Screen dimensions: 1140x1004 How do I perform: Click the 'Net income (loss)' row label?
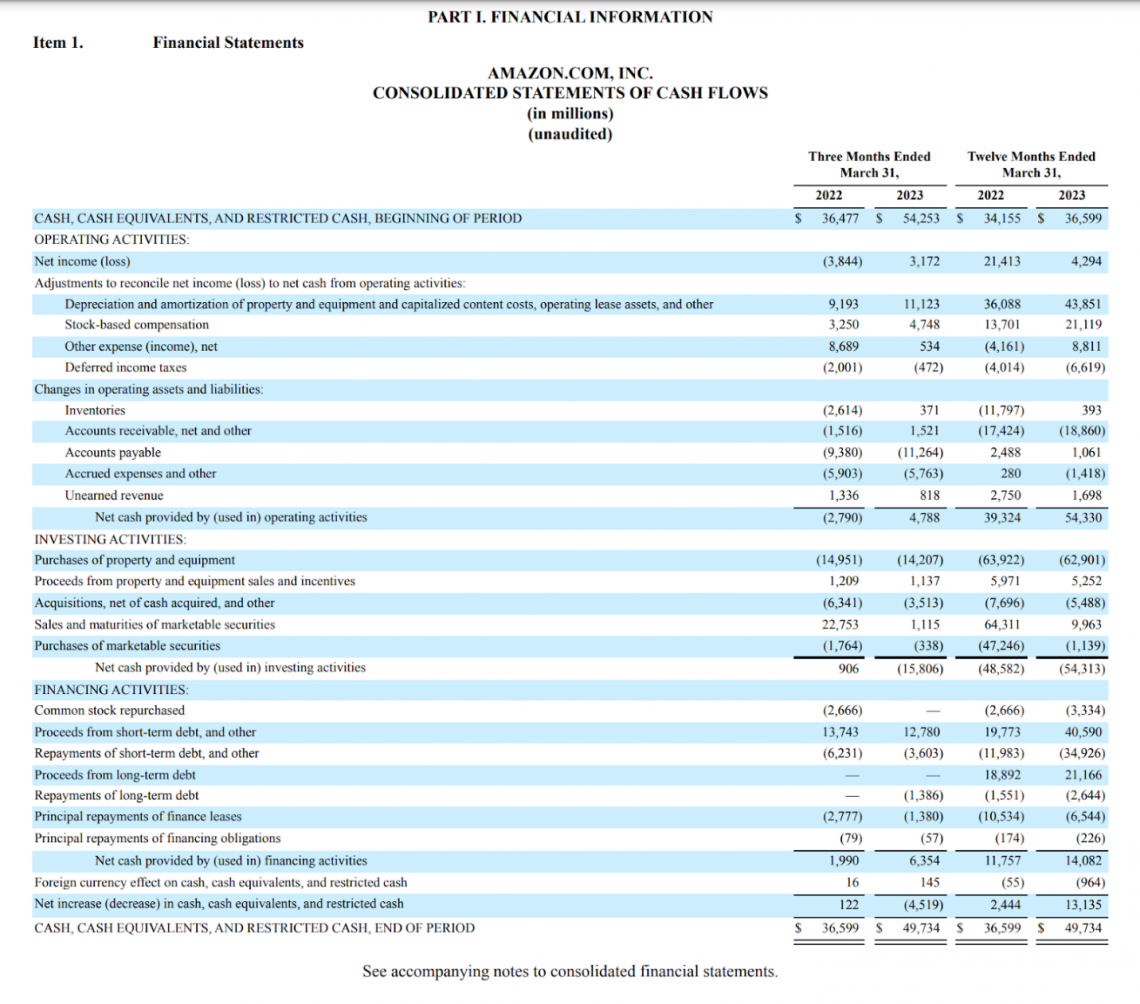(x=83, y=261)
